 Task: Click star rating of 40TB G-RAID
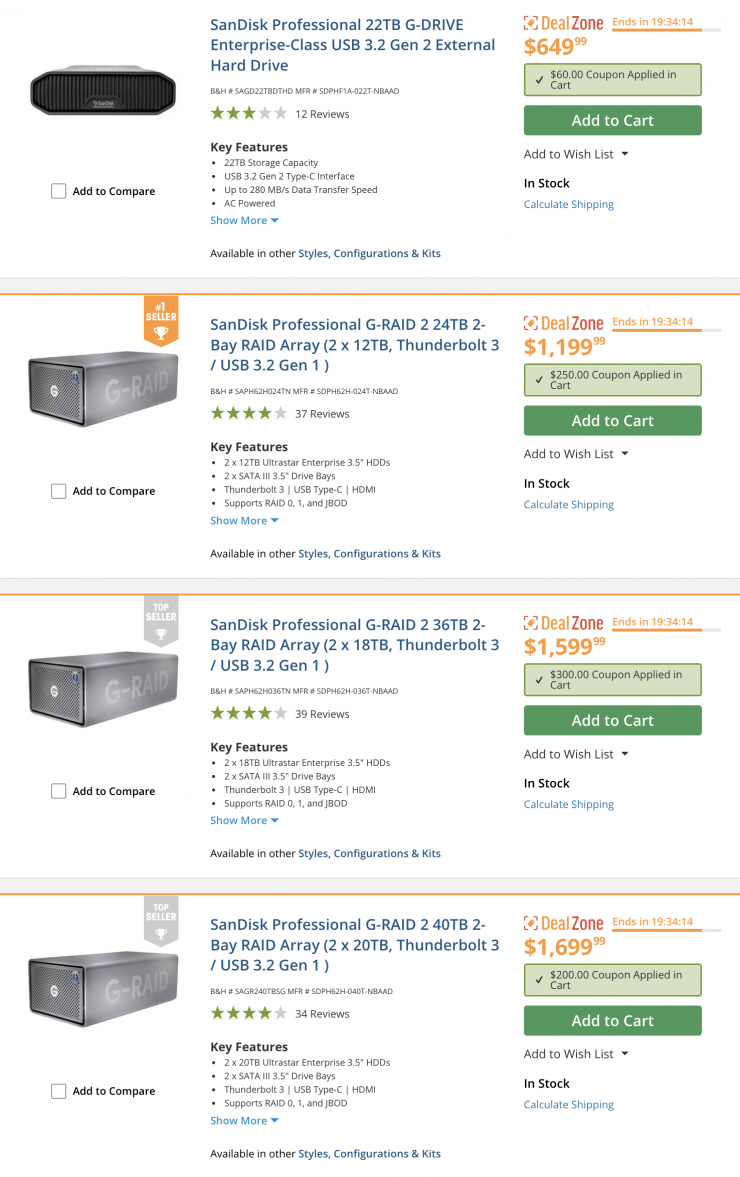(248, 1014)
